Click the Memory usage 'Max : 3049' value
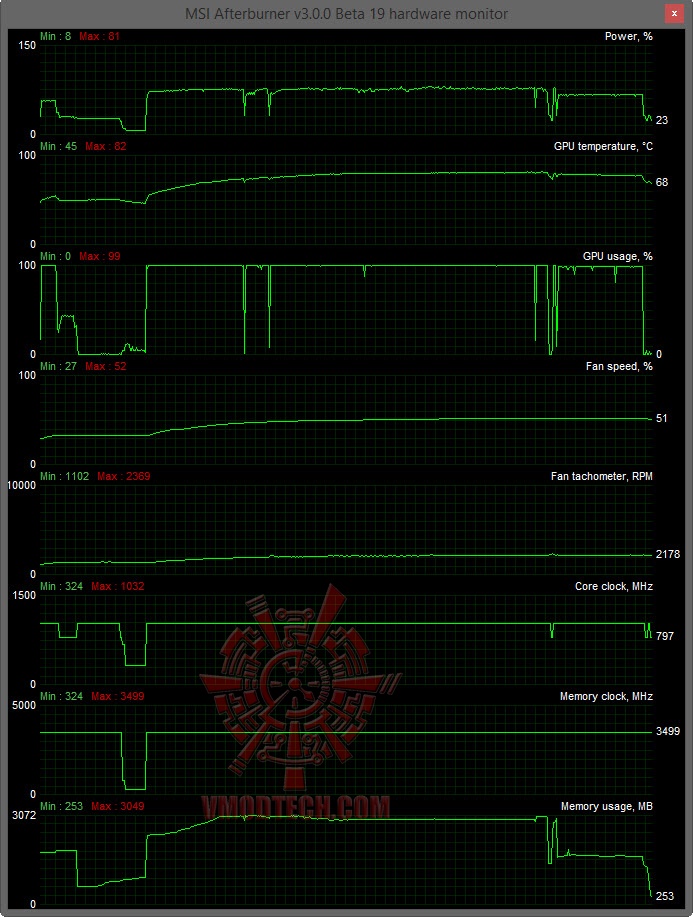Viewport: 693px width, 917px height. (x=118, y=806)
